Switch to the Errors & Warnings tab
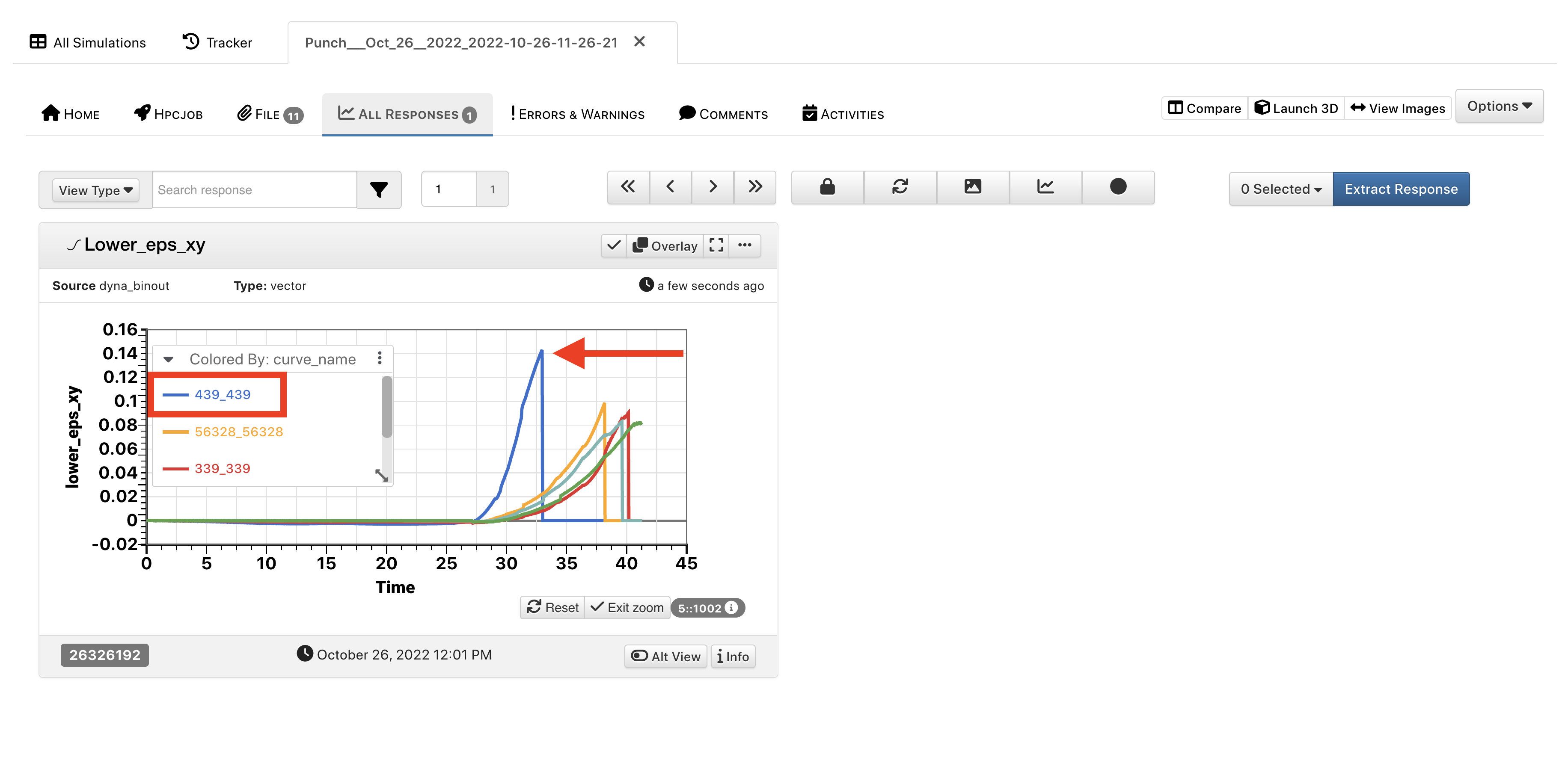Screen dimensions: 1568x763 coord(577,114)
